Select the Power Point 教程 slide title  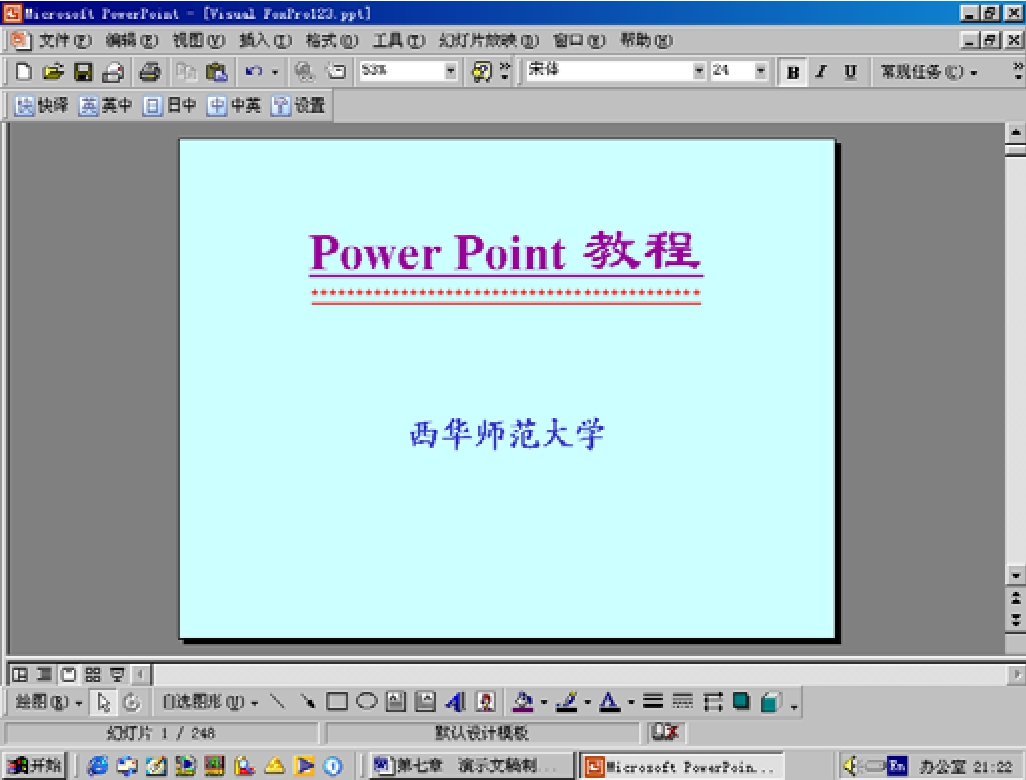[x=505, y=252]
